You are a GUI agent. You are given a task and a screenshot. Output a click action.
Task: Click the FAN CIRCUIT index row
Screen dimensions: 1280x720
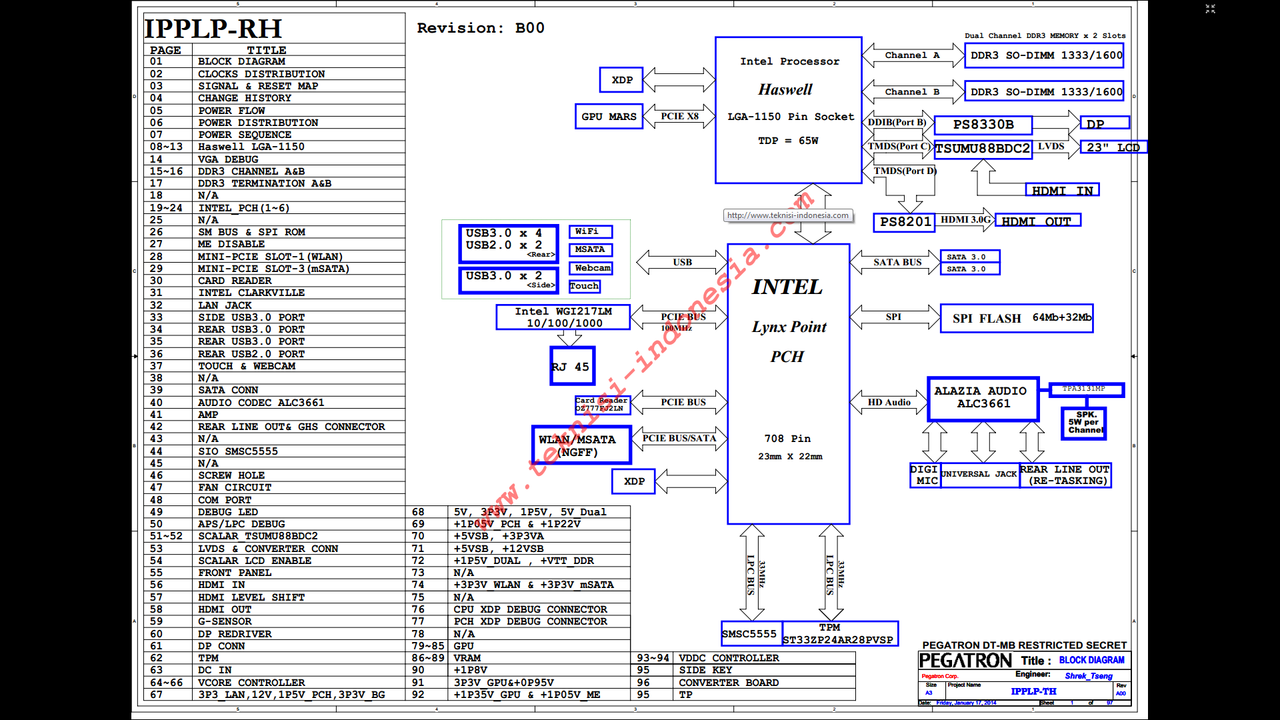(275, 488)
